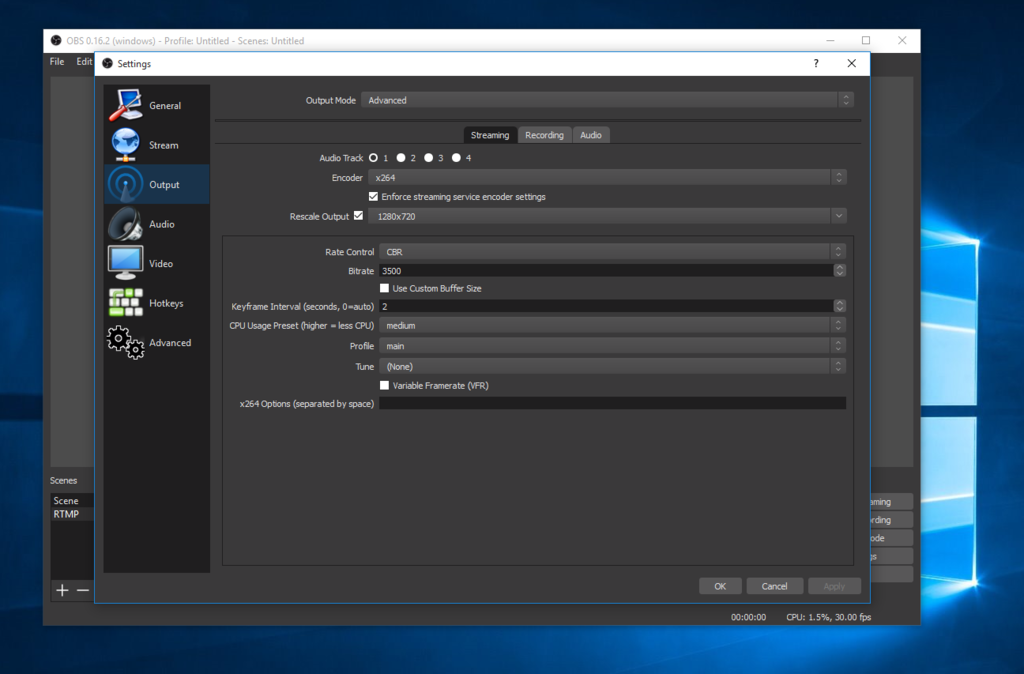This screenshot has height=674, width=1024.
Task: Click the Keyframe Interval input field
Action: [606, 306]
